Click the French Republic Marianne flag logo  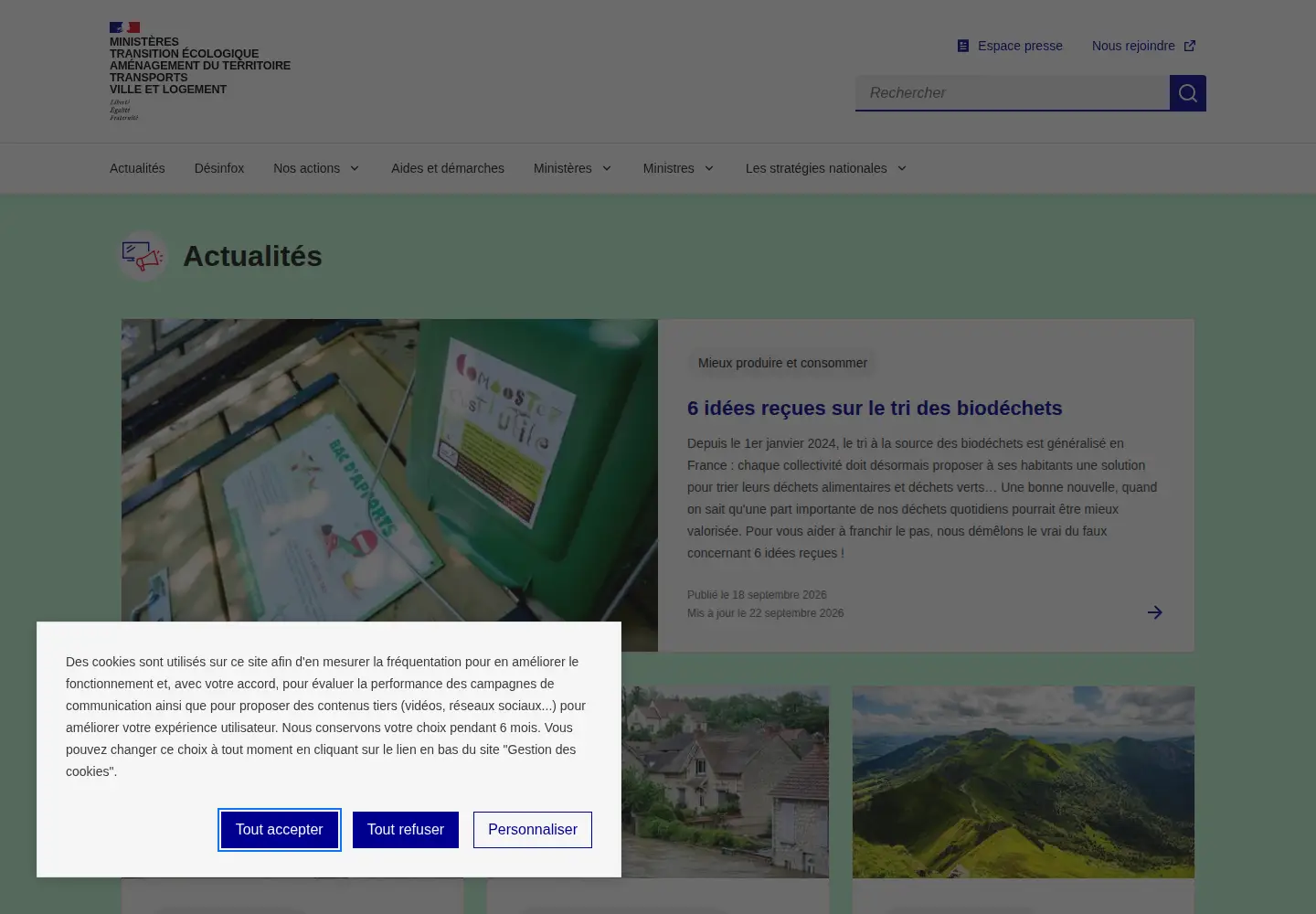coord(124,27)
